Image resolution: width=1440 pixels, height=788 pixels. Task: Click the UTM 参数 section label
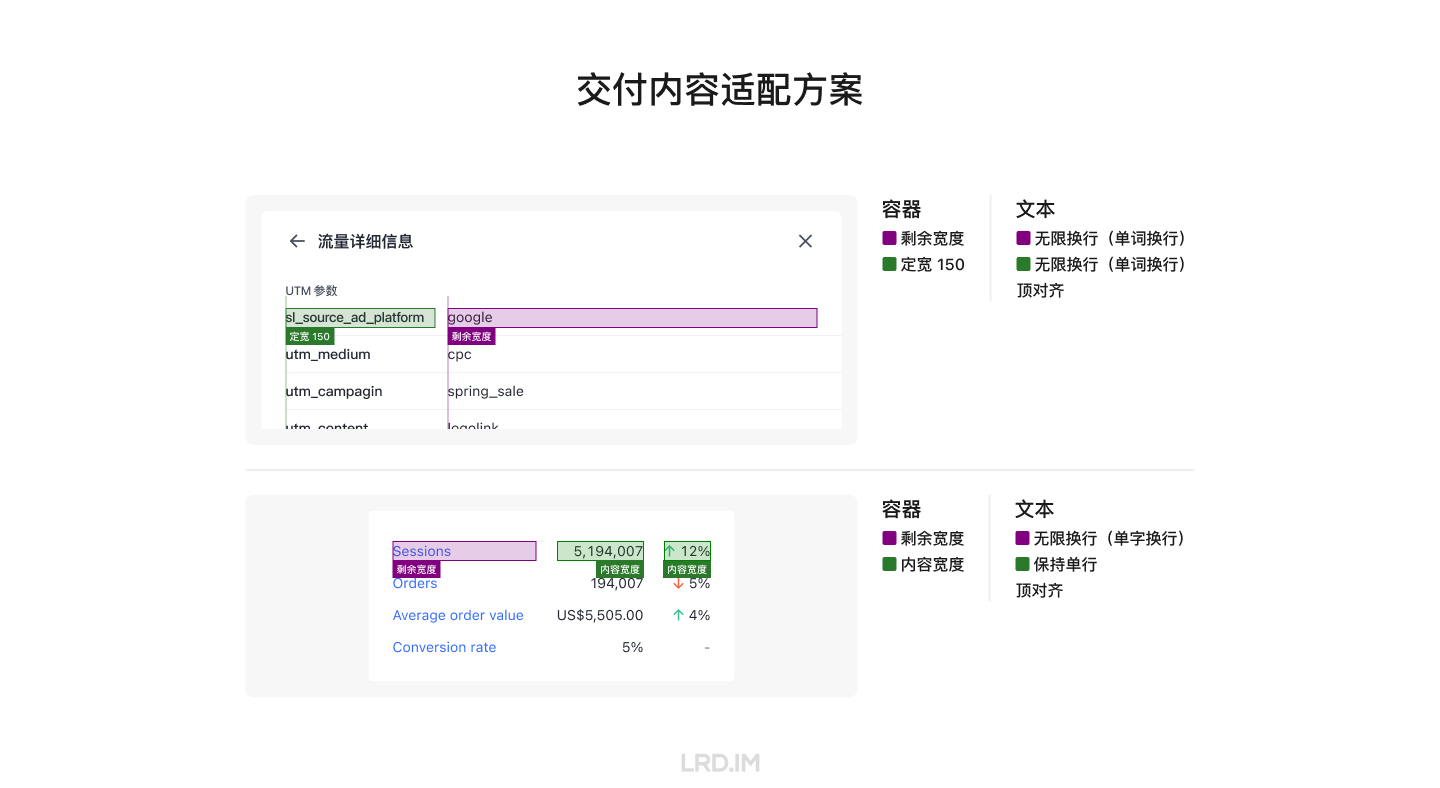pyautogui.click(x=312, y=291)
